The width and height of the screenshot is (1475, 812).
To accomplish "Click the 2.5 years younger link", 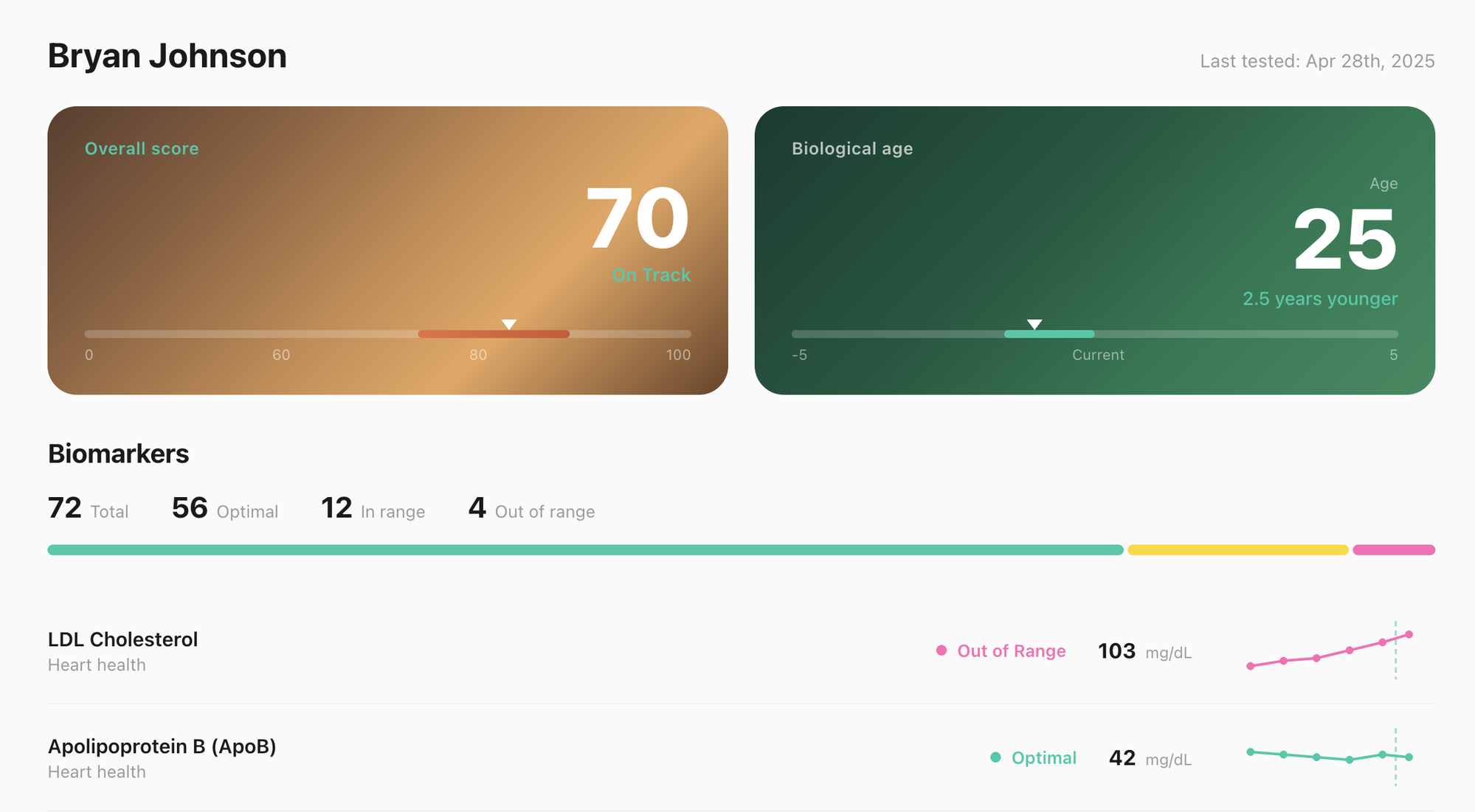I will [x=1319, y=299].
